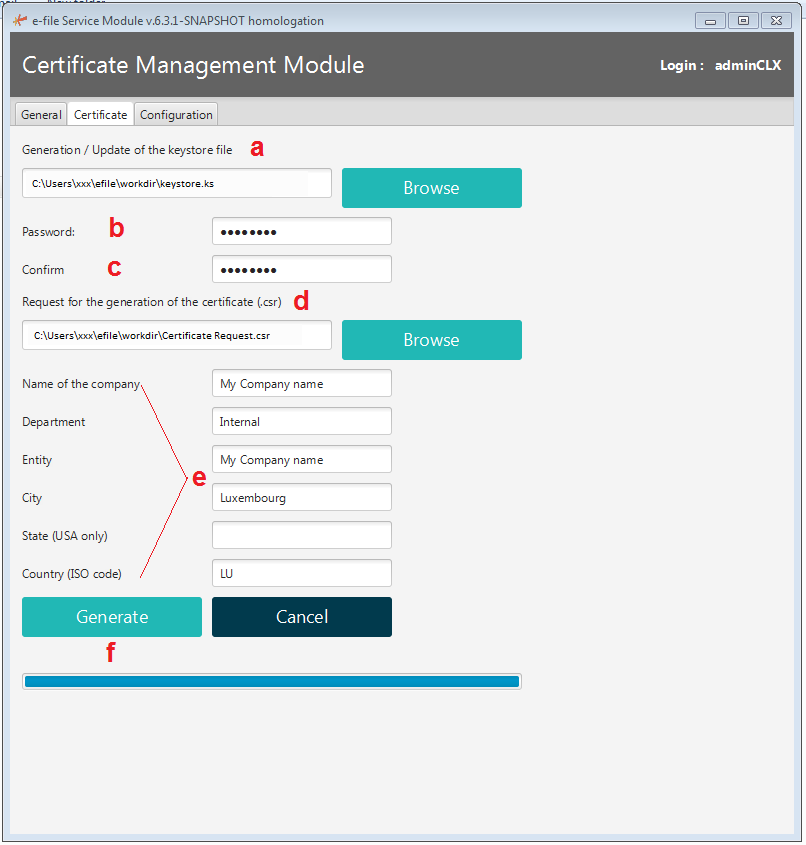The height and width of the screenshot is (845, 806).
Task: Click the keystore file path field
Action: (177, 183)
